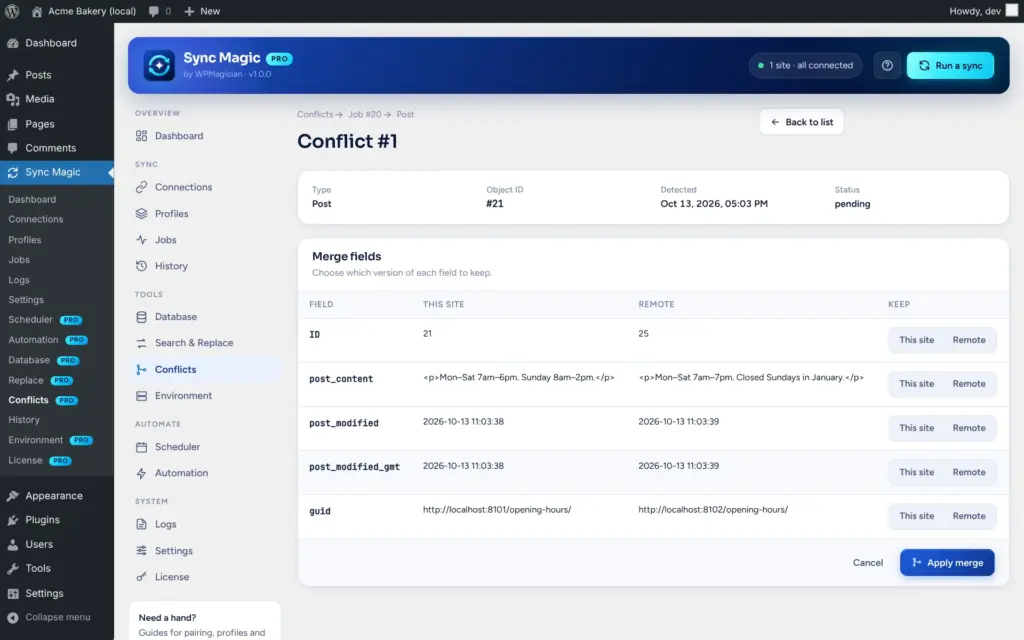Open the comments bubble in admin bar

153,11
